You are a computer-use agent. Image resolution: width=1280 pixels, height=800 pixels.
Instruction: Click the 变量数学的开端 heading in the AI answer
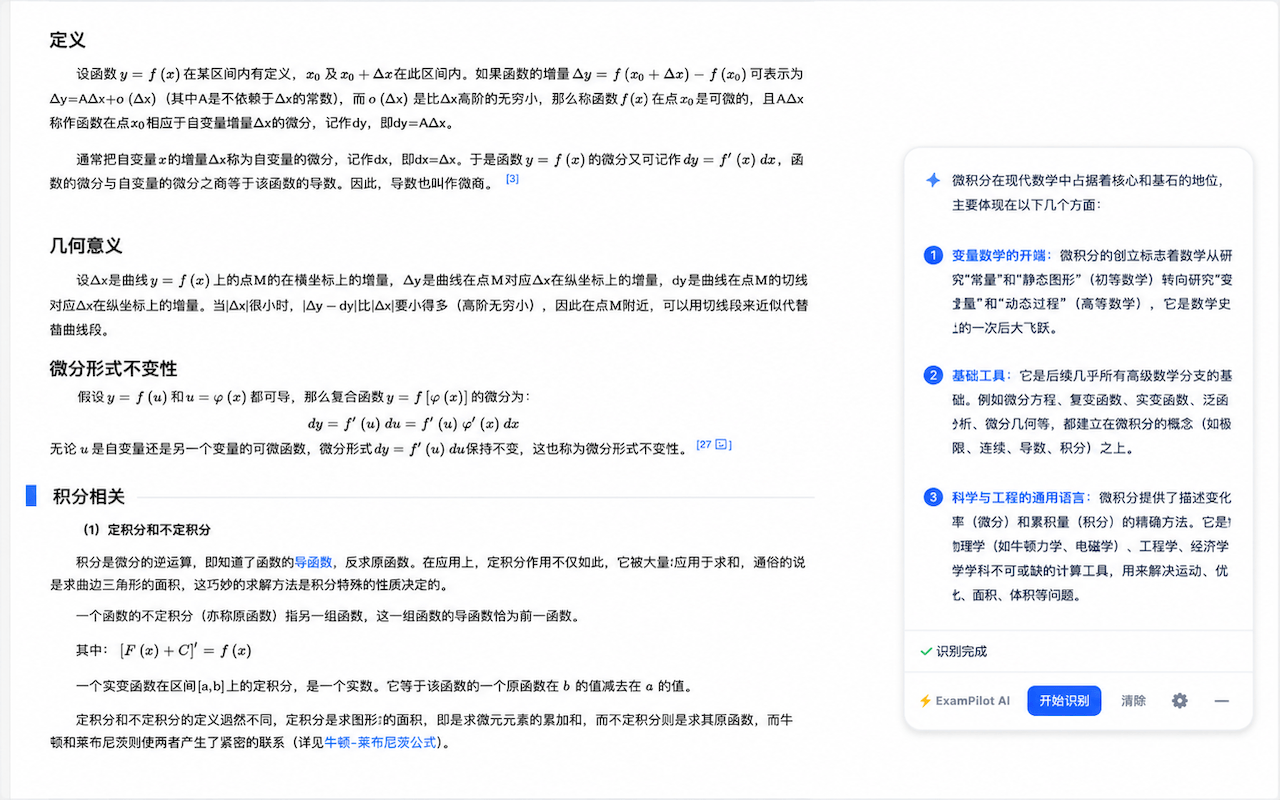click(x=1001, y=255)
